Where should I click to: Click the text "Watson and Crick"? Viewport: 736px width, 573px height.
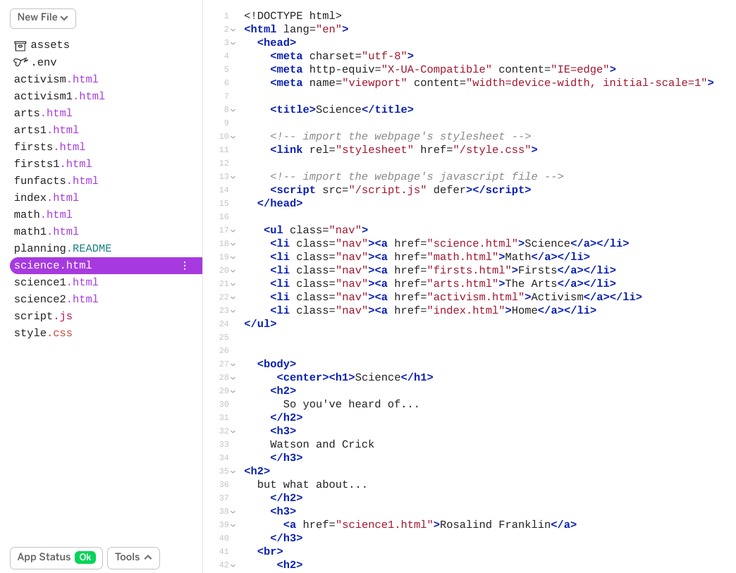[x=322, y=444]
